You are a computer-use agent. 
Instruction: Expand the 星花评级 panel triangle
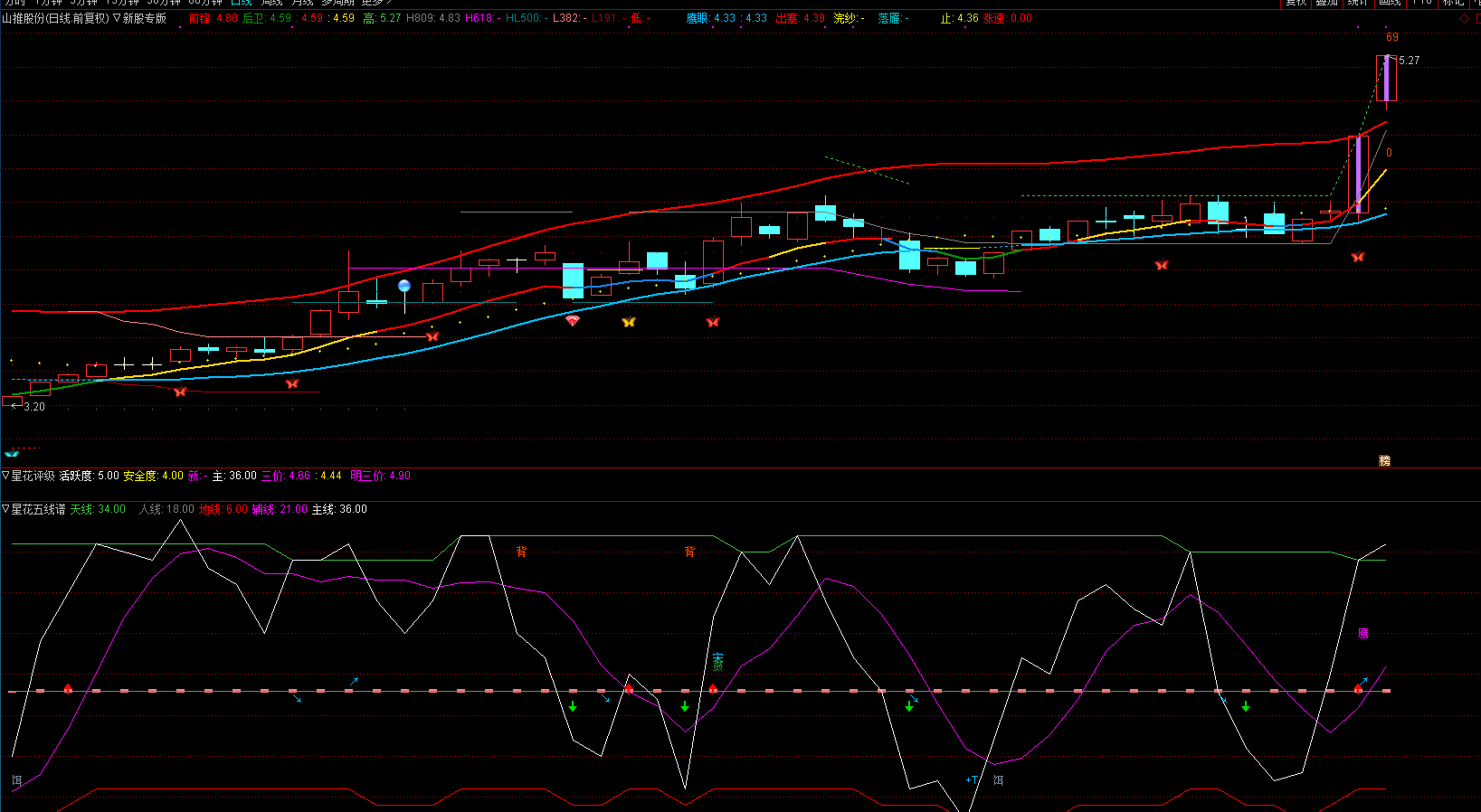[6, 475]
